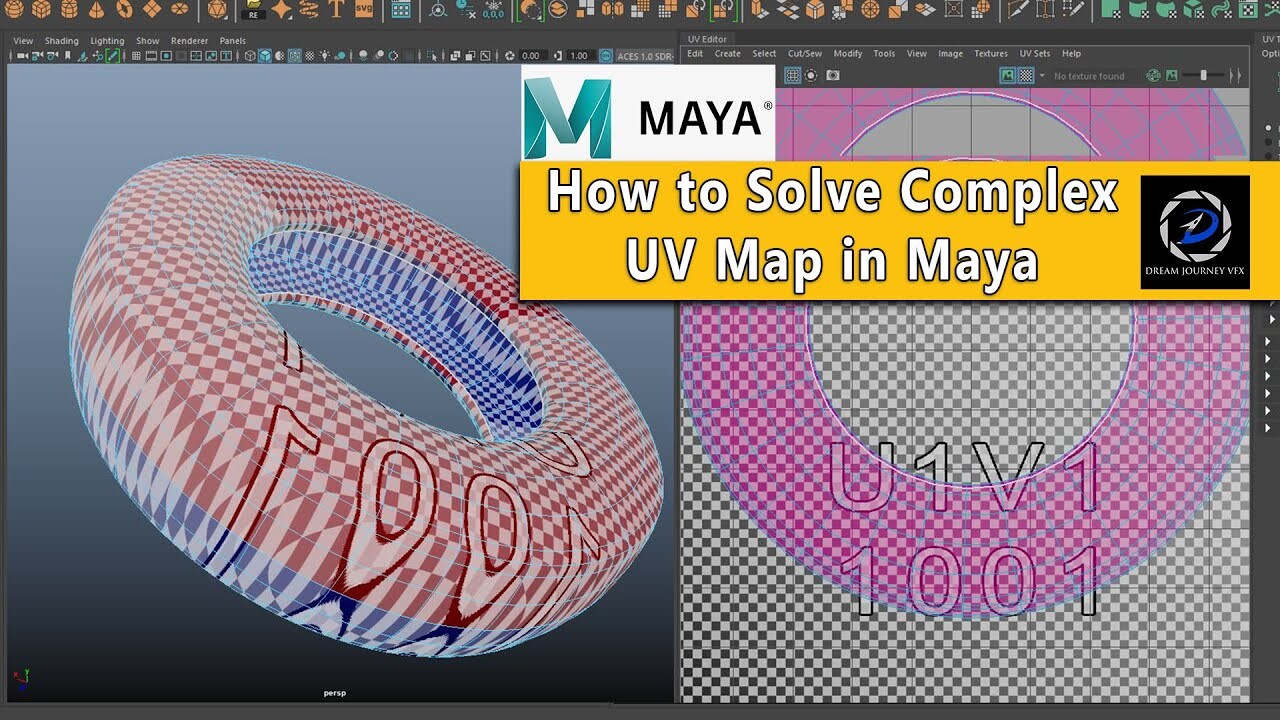The image size is (1280, 720).
Task: Toggle the checker tile display in the UV Editor
Action: coord(1025,75)
